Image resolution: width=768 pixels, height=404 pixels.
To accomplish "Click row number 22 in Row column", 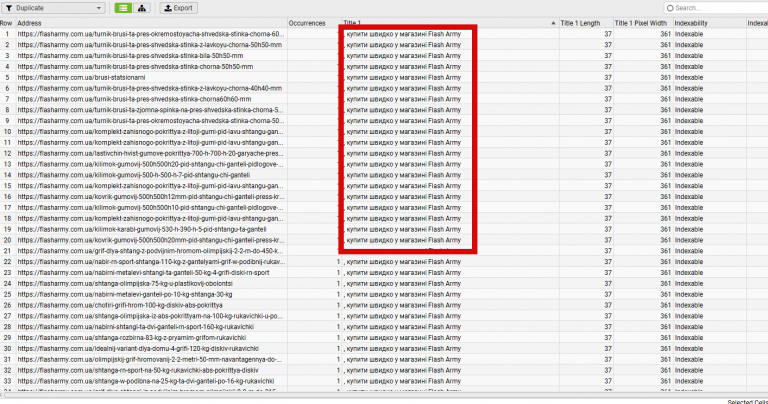I will tap(7, 261).
